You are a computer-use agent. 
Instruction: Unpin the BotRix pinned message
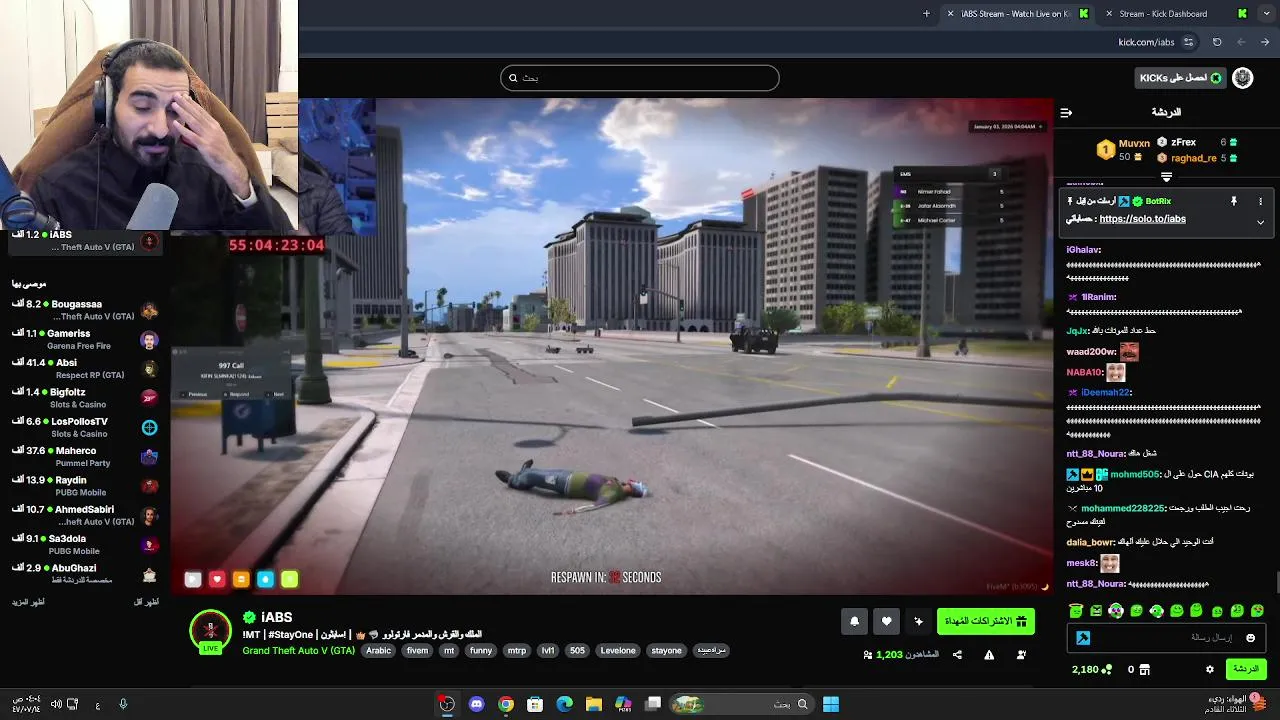point(1234,201)
